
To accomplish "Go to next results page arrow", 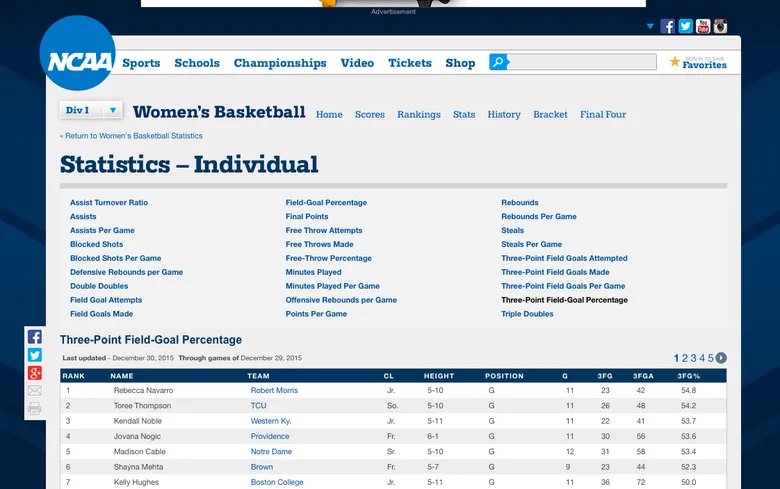I will 721,358.
